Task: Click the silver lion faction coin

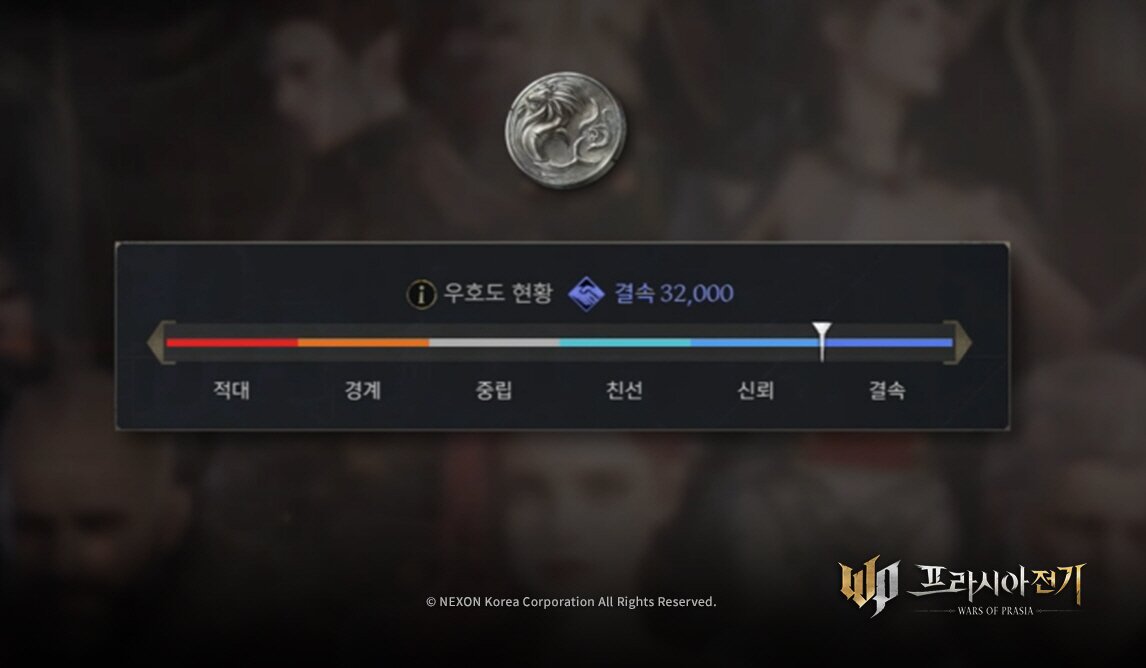Action: tap(565, 129)
